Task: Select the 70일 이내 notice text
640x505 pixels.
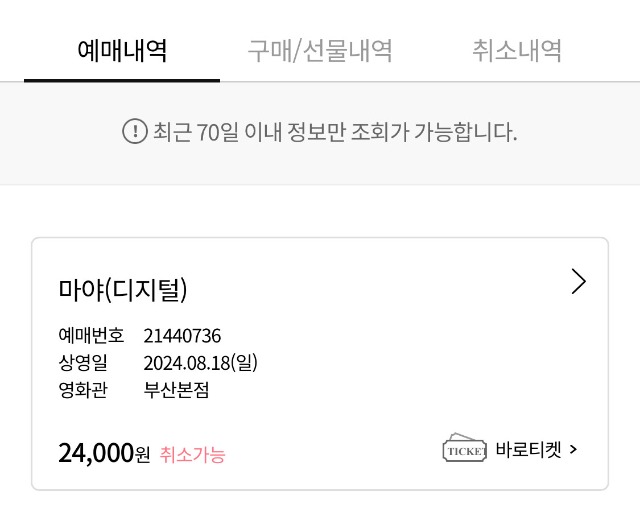Action: 335,132
